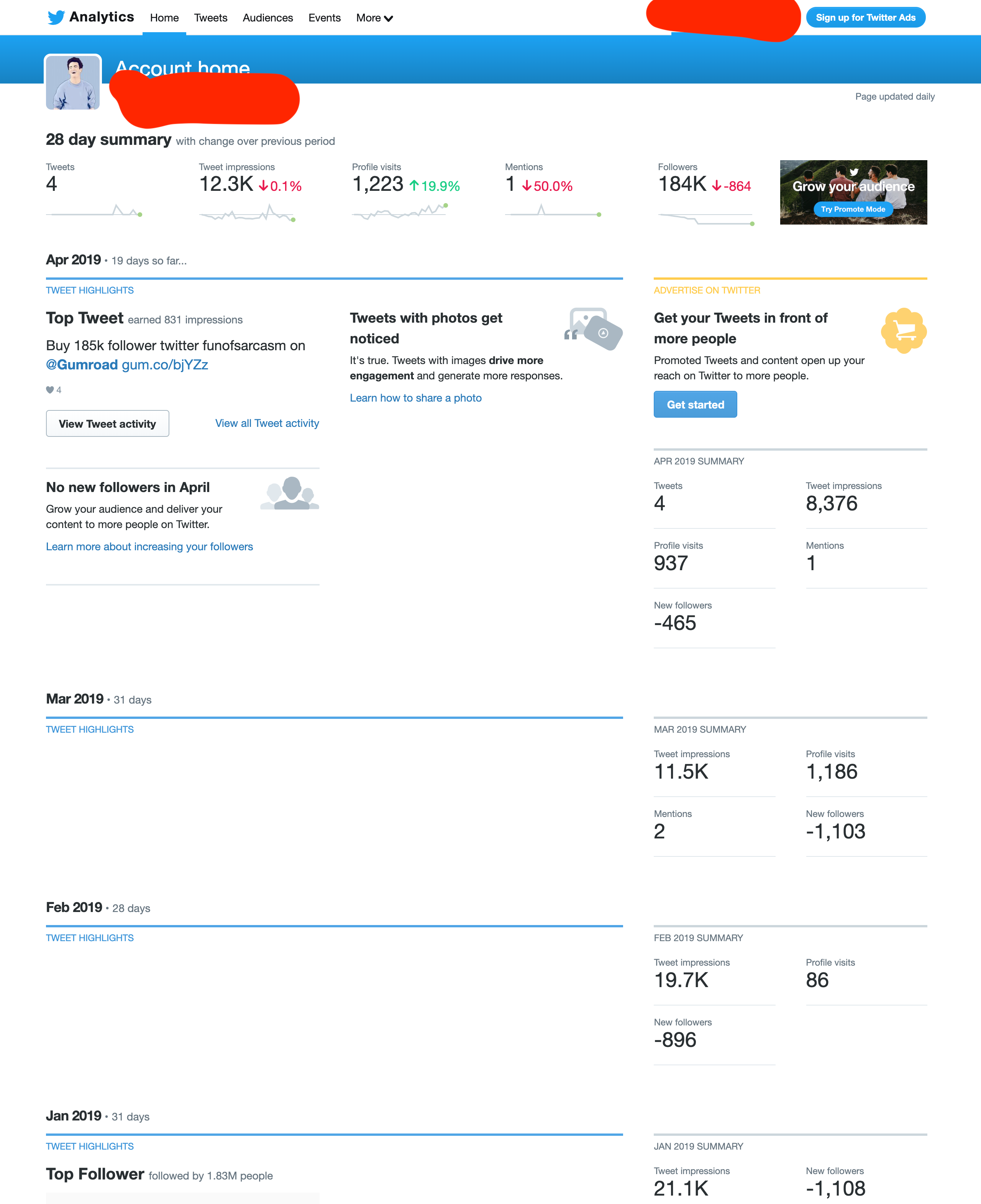Click the profile avatar picture
This screenshot has height=1204, width=981.
point(73,82)
